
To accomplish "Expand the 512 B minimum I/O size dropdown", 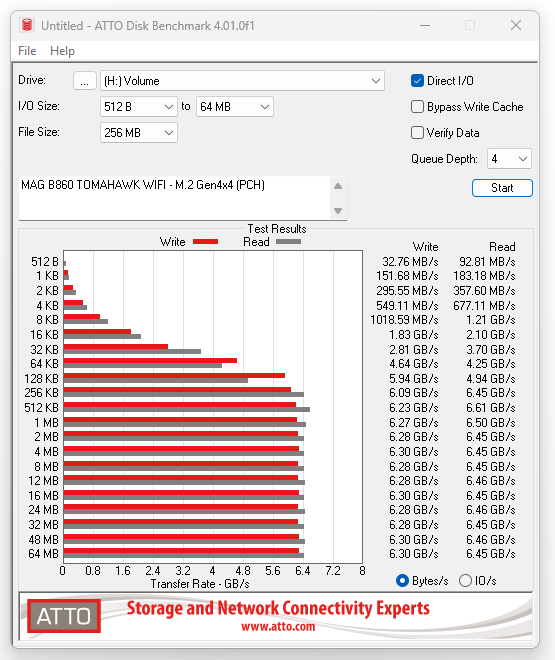I will pos(138,106).
